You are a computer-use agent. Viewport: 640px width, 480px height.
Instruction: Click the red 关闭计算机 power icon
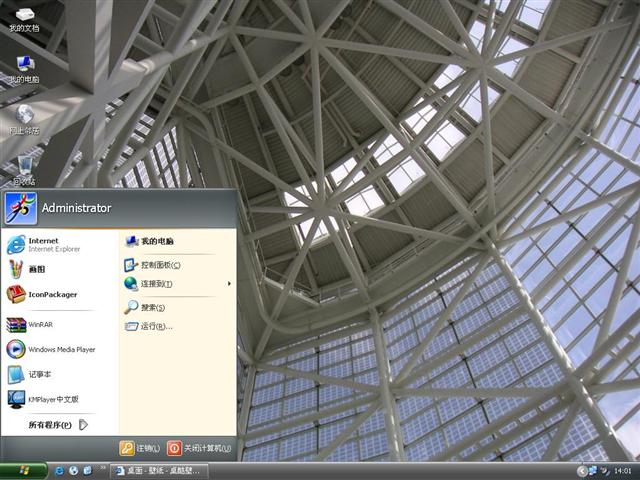(174, 448)
